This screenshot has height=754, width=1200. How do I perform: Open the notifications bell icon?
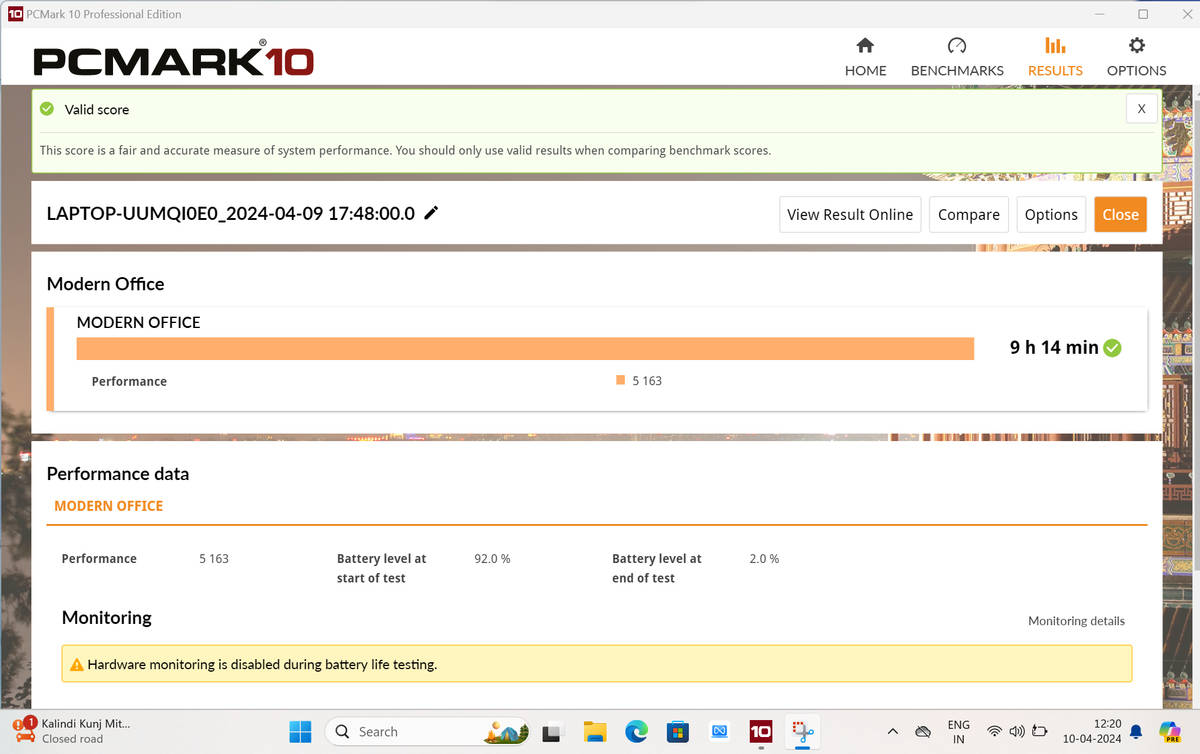(x=1135, y=731)
